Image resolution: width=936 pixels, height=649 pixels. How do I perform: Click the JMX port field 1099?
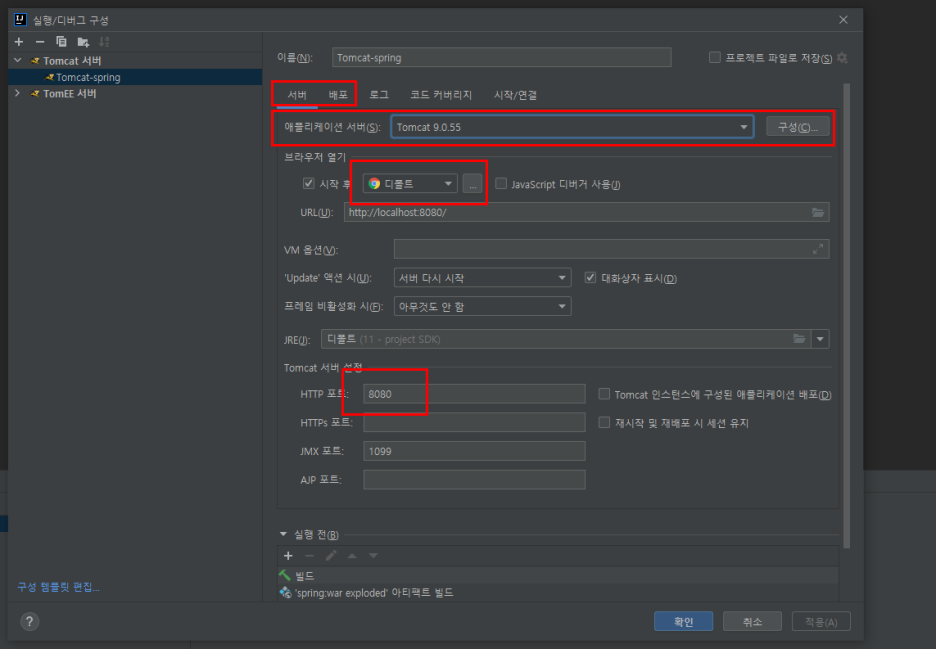point(474,451)
